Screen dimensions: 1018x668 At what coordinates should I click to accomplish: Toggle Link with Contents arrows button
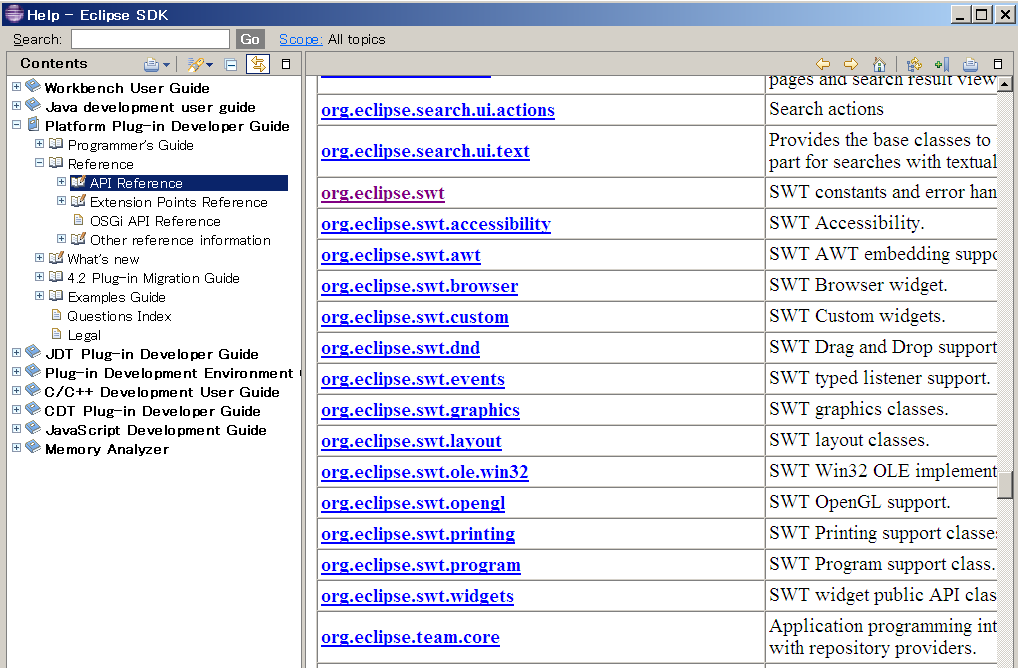[x=258, y=64]
